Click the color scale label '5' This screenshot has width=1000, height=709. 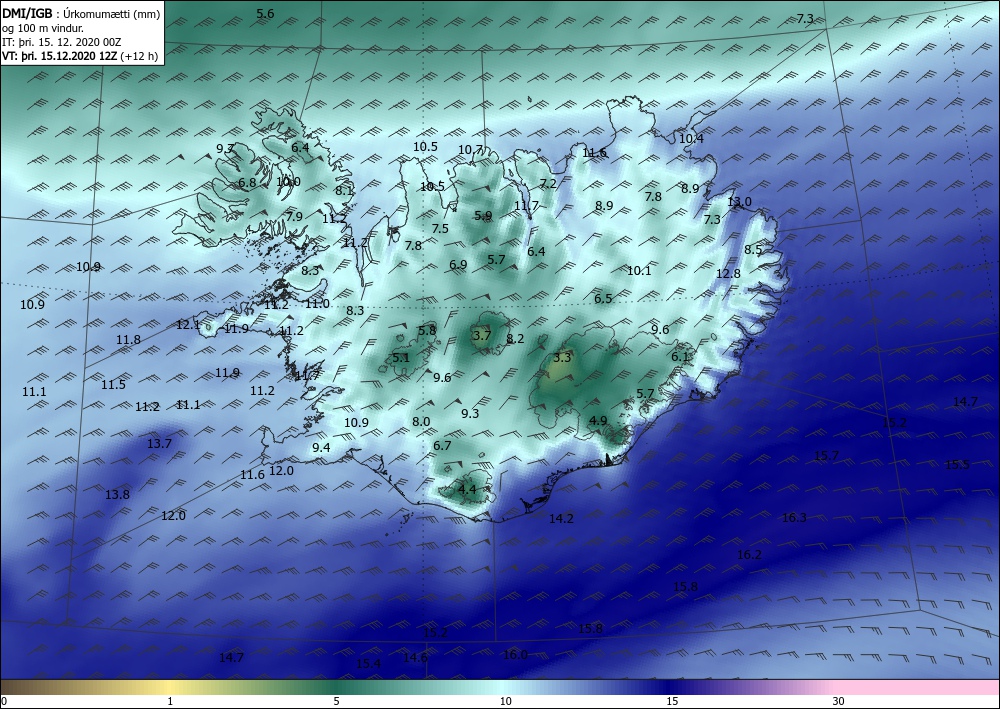(x=336, y=701)
